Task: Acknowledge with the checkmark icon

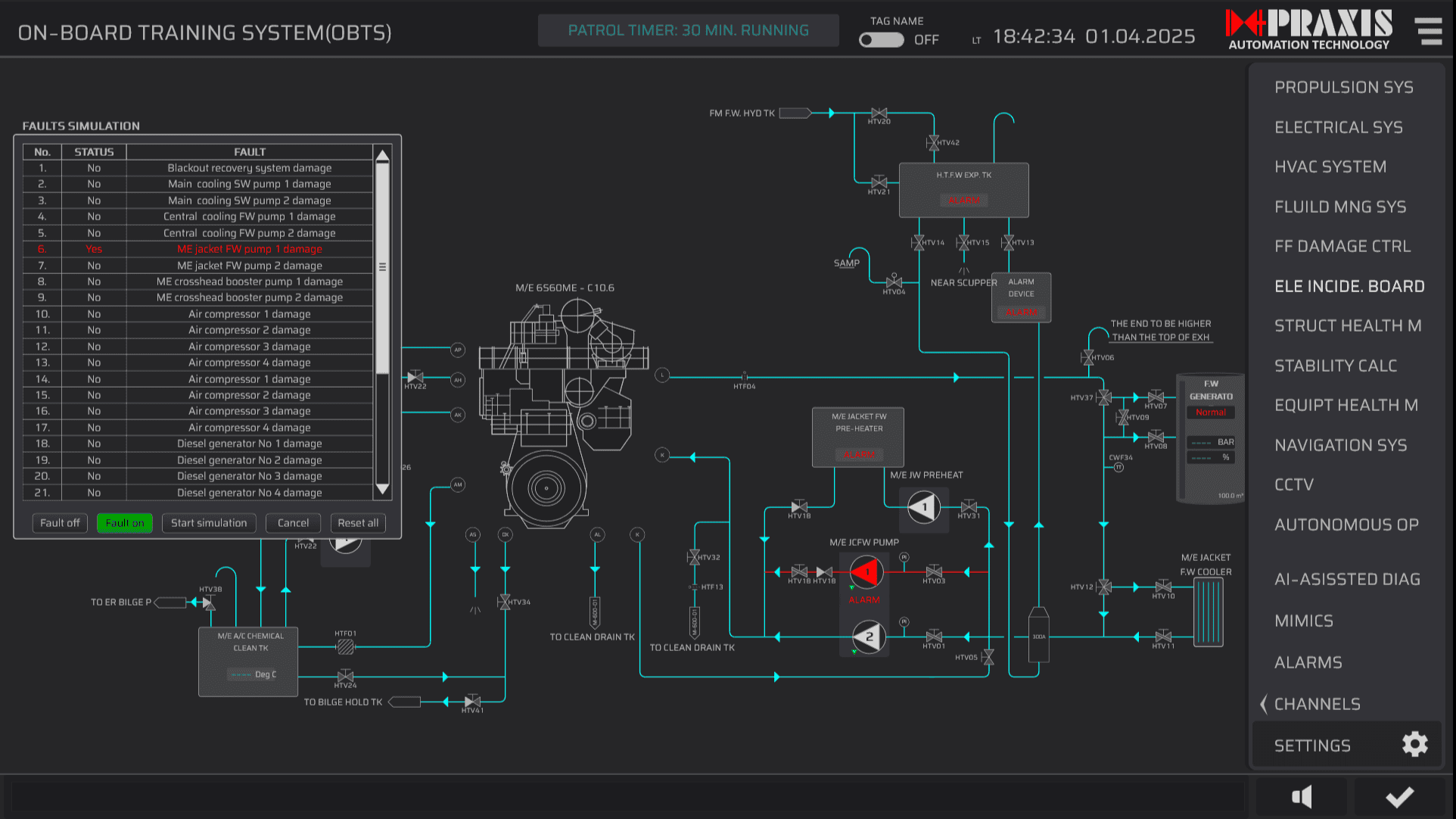Action: pos(1399,796)
